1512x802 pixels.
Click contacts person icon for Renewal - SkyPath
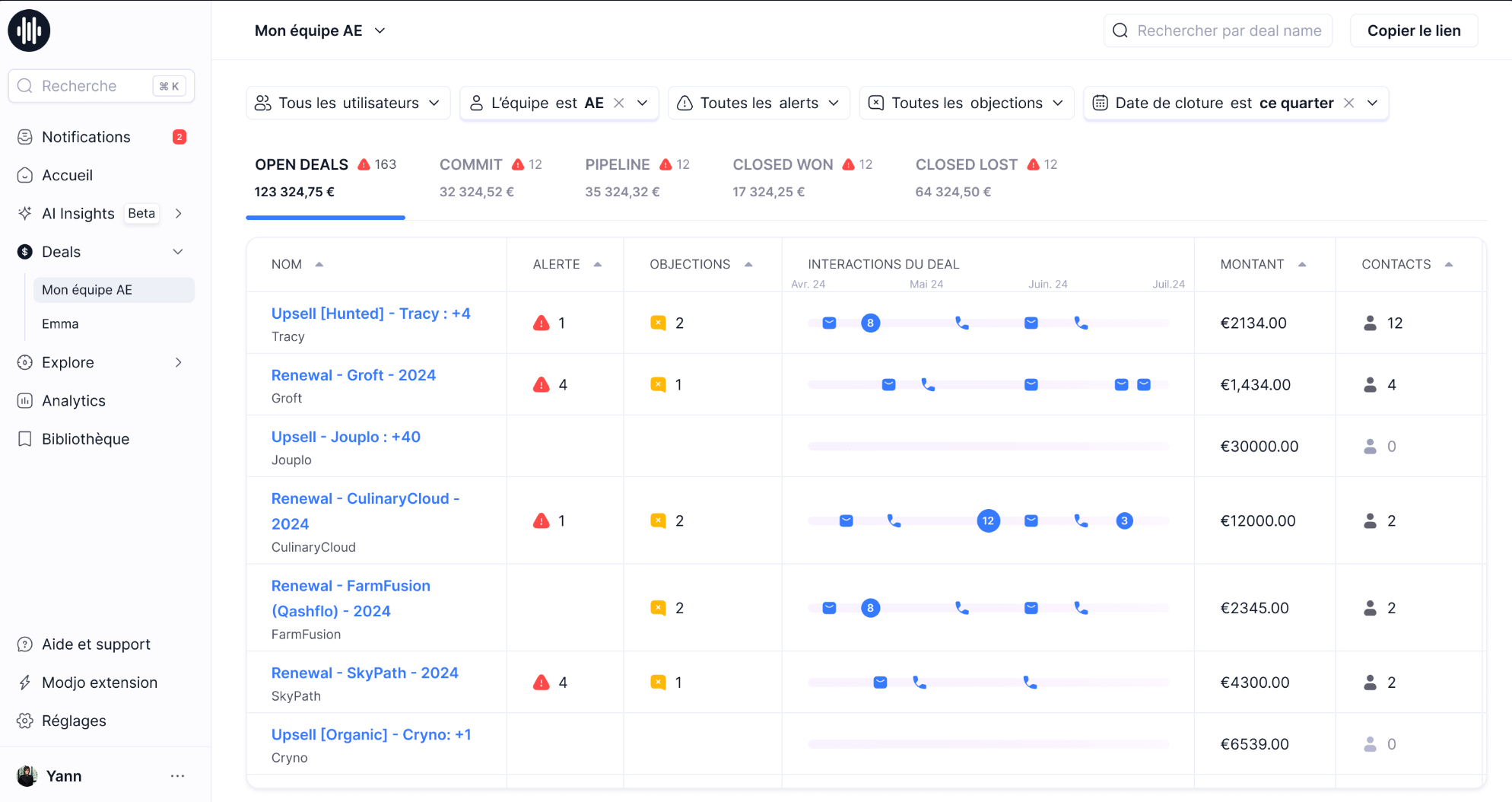click(x=1370, y=683)
